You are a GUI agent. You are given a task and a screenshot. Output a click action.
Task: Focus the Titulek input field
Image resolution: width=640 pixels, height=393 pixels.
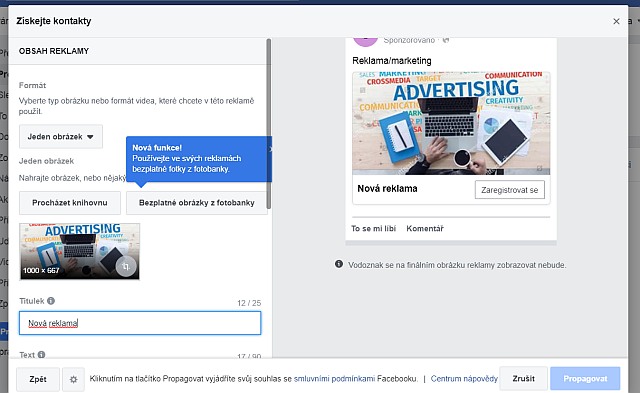140,323
